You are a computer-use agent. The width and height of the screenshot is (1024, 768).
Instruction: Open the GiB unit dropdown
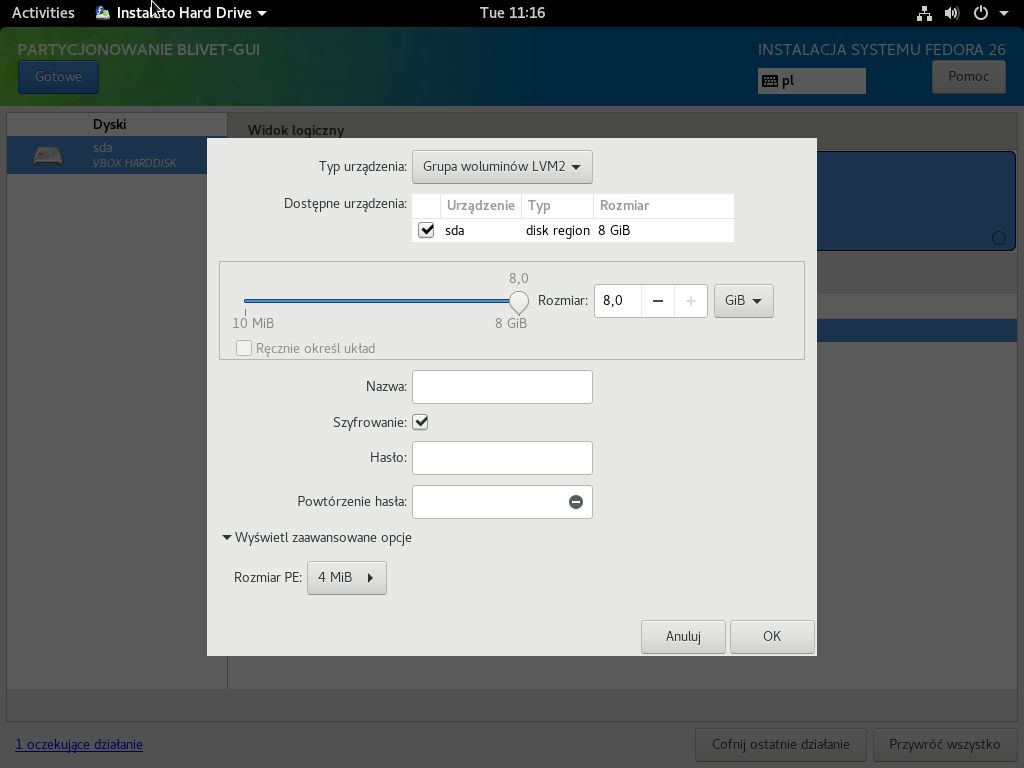point(743,301)
